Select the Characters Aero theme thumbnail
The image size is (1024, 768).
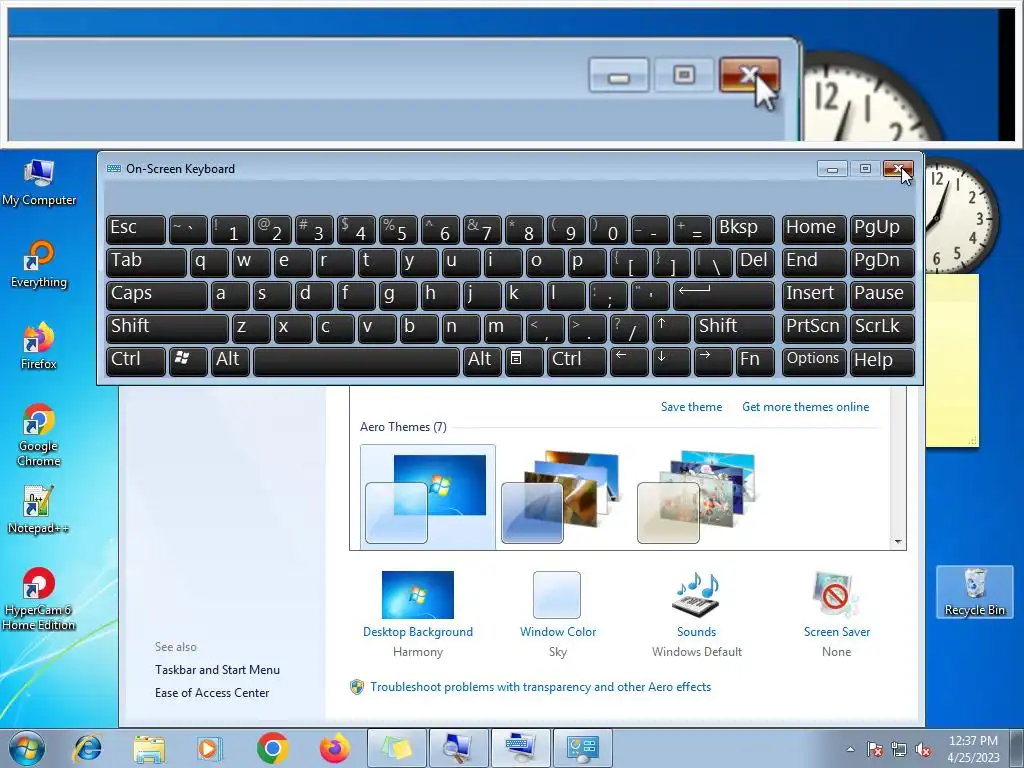click(697, 498)
